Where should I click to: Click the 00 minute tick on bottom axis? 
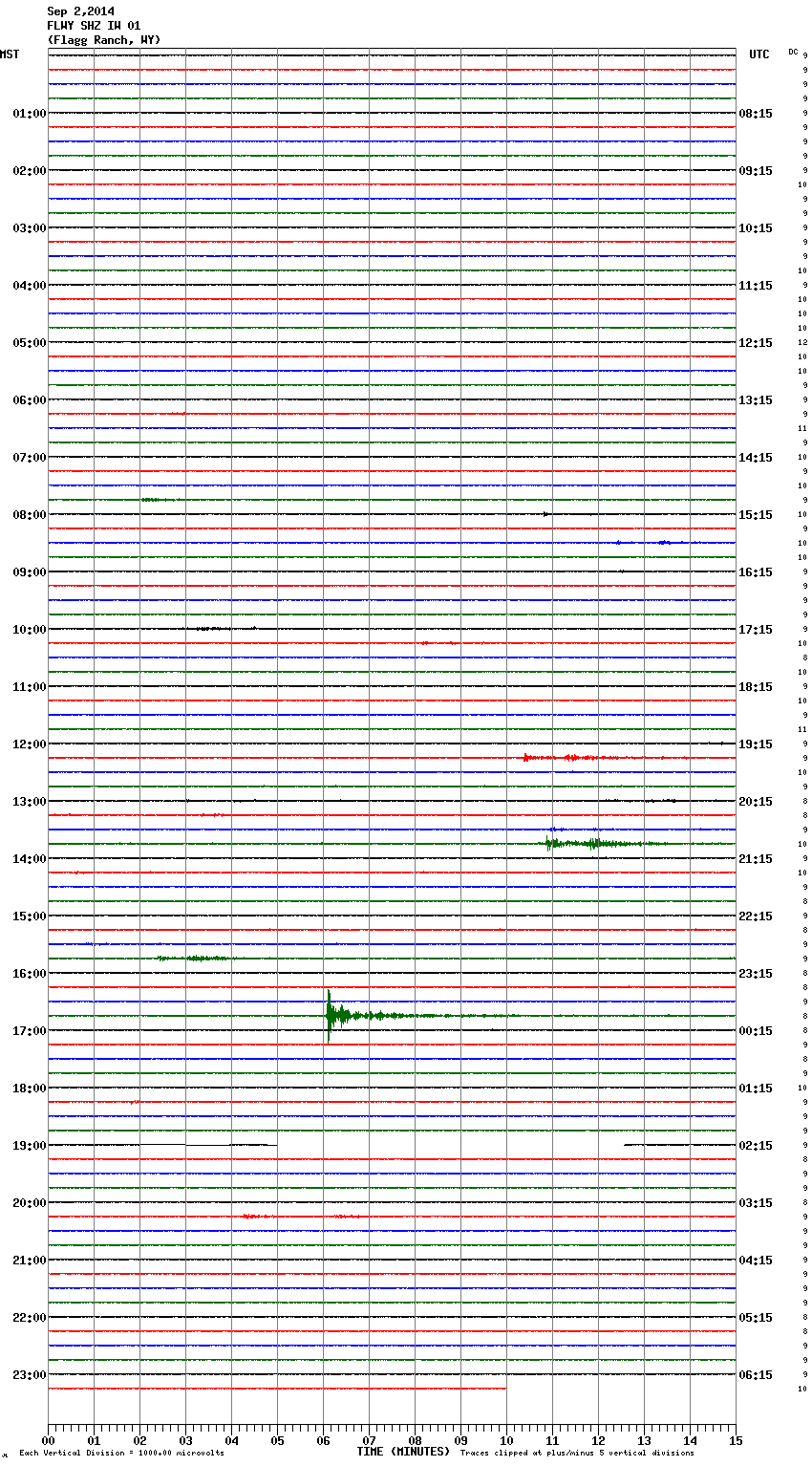(49, 1440)
